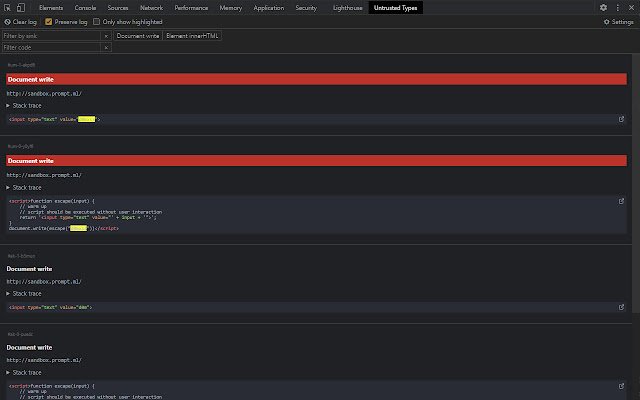The height and width of the screenshot is (400, 640).
Task: Focus the Filter code input
Action: [x=51, y=48]
